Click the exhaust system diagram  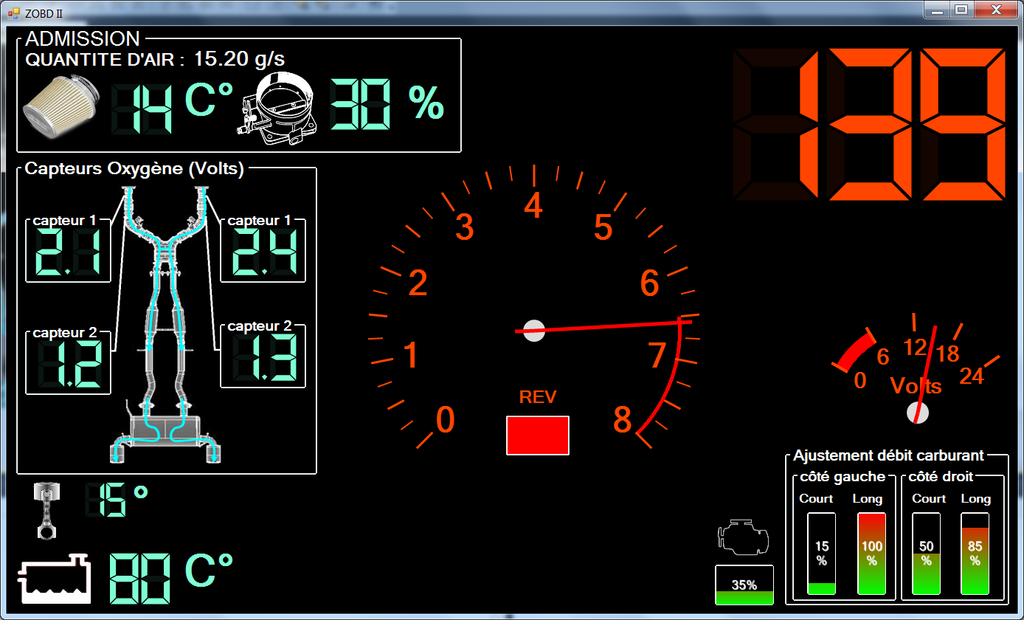click(167, 330)
